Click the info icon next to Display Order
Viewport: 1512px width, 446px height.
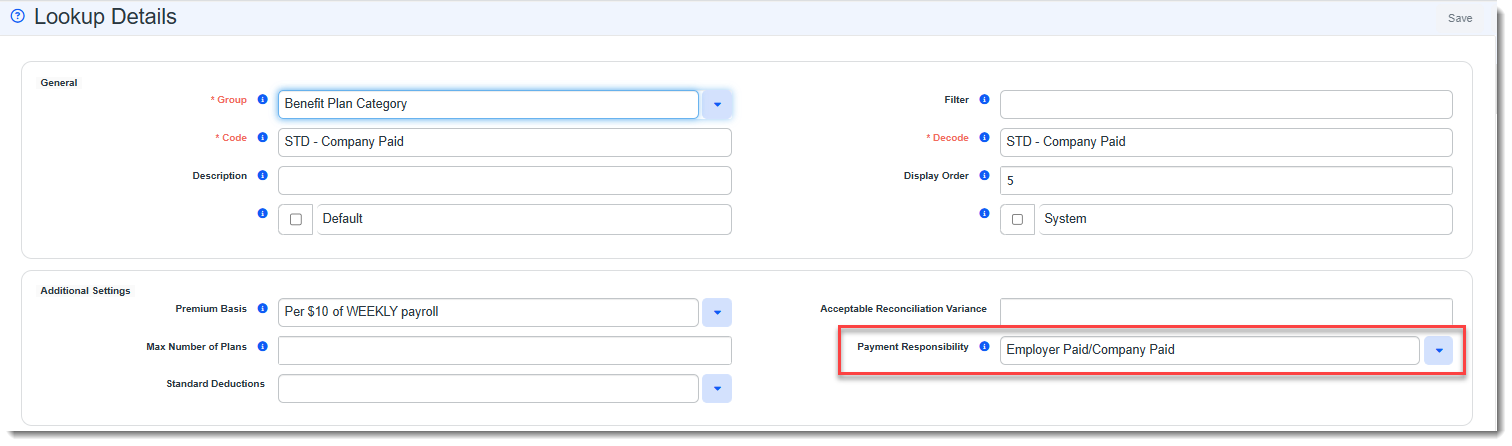[x=984, y=176]
